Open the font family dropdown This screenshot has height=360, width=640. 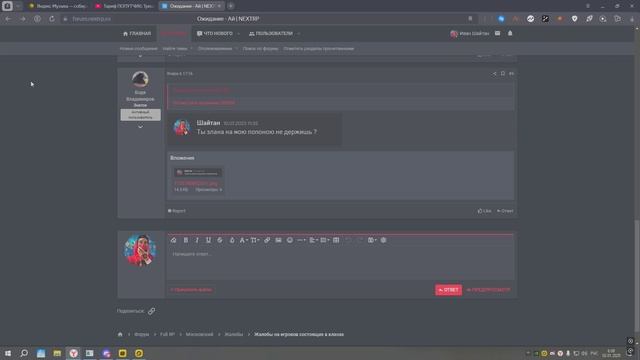point(243,240)
